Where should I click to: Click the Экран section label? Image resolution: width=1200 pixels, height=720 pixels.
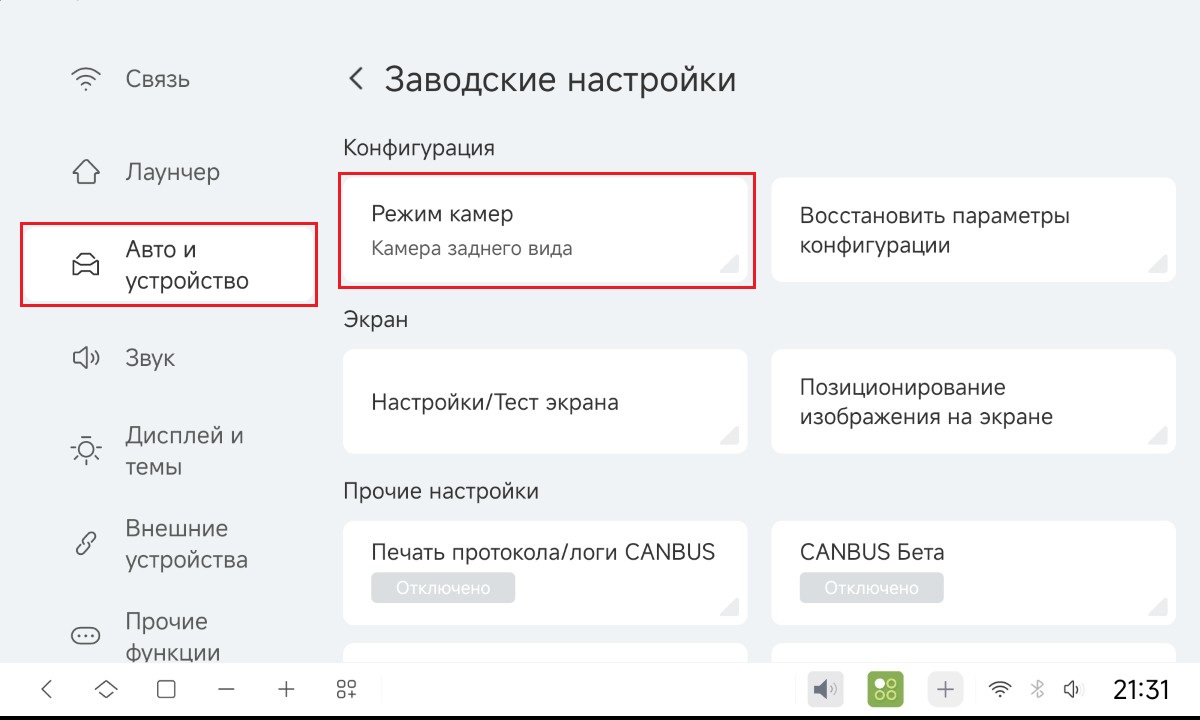click(376, 320)
